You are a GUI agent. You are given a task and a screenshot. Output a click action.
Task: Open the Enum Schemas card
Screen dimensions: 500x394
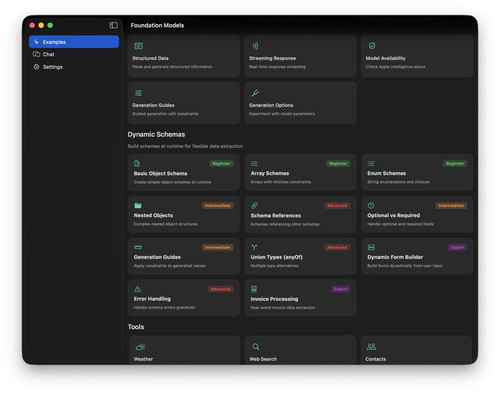pyautogui.click(x=417, y=172)
